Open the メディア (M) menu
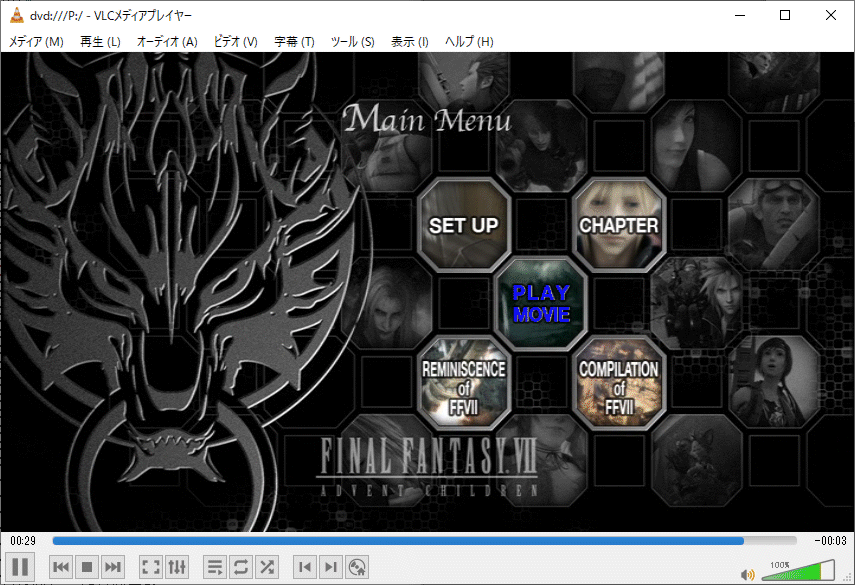 click(36, 41)
